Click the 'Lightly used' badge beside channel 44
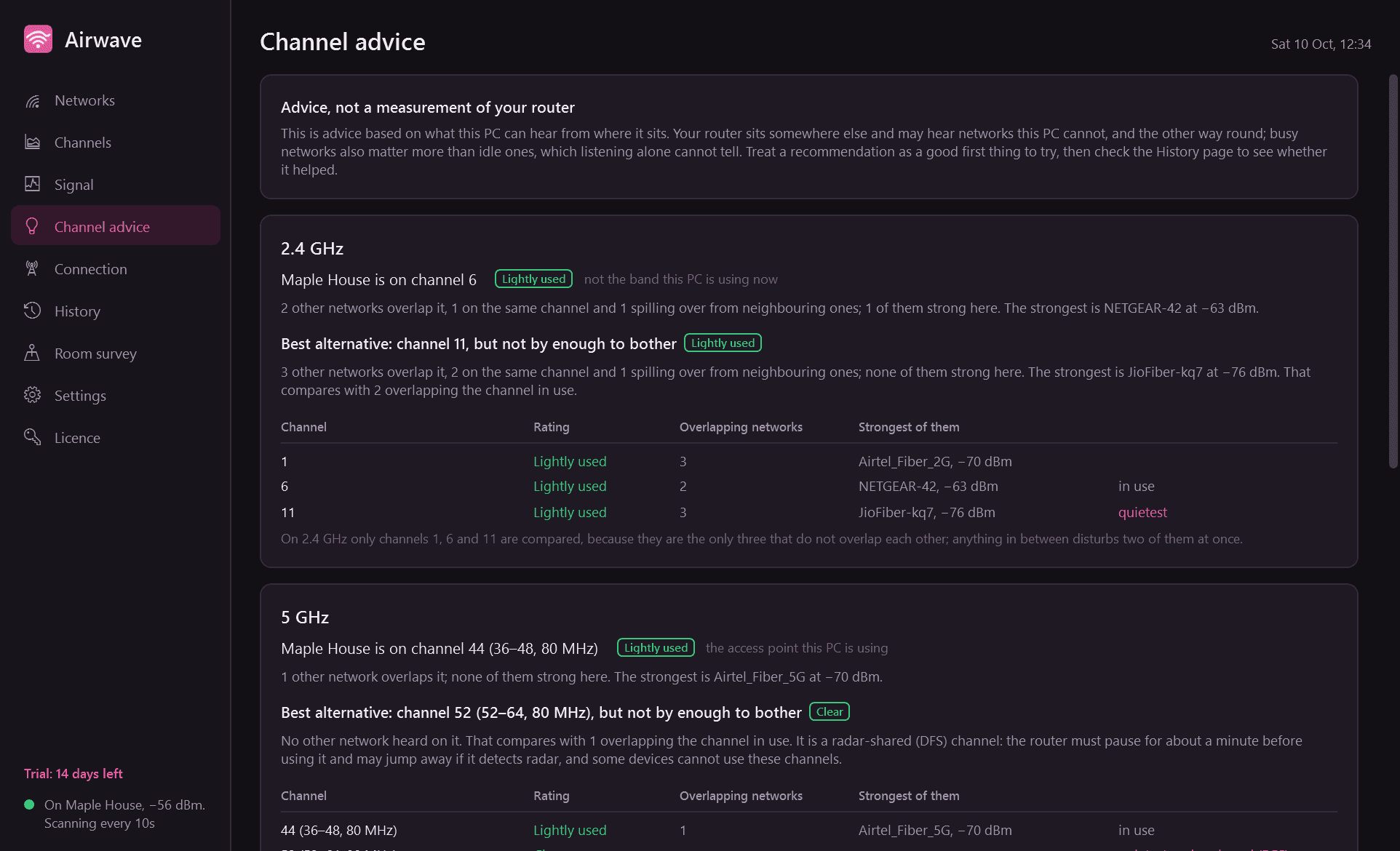The width and height of the screenshot is (1400, 851). pyautogui.click(x=656, y=648)
